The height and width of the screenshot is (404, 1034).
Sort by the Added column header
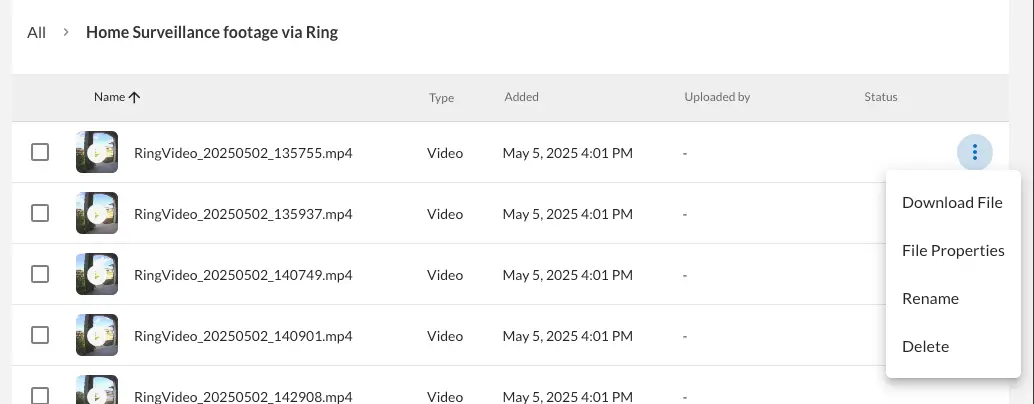[522, 97]
